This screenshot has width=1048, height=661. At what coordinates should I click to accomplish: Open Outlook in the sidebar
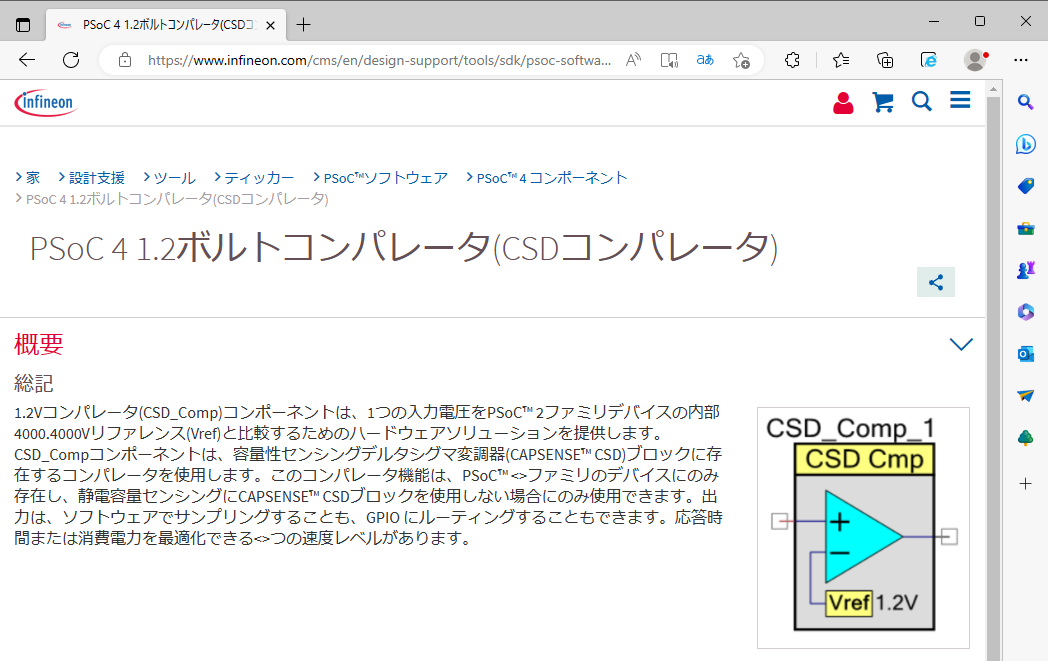1025,354
